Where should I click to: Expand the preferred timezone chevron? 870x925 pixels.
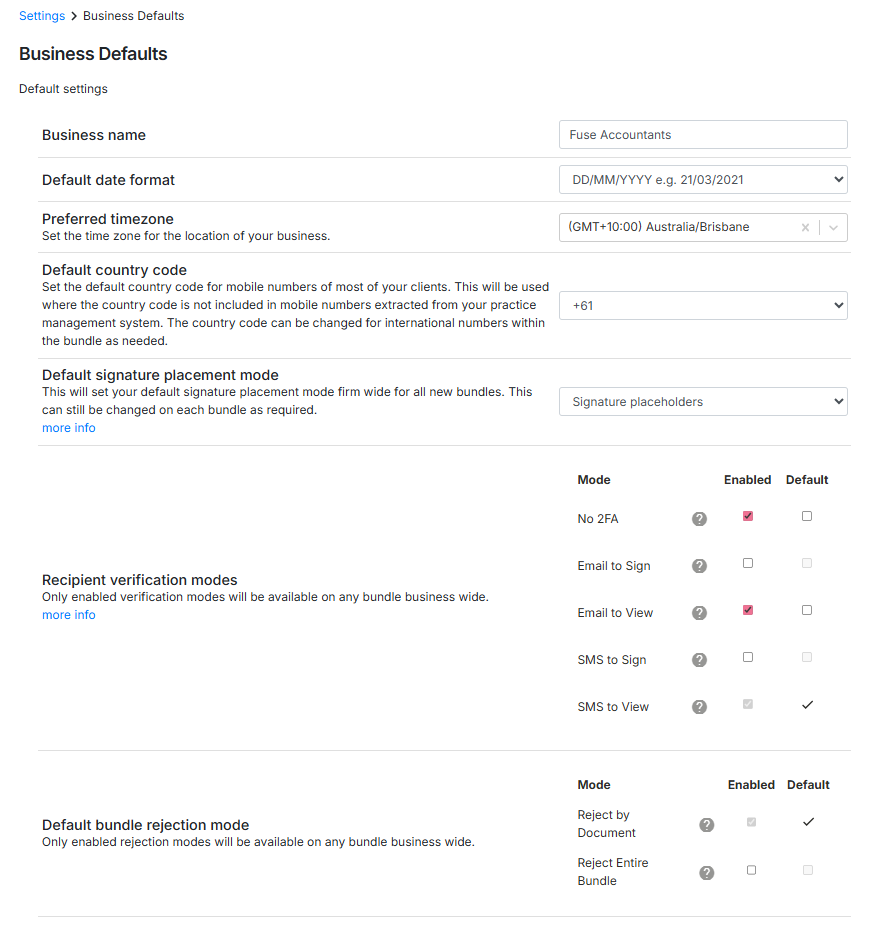[x=834, y=228]
